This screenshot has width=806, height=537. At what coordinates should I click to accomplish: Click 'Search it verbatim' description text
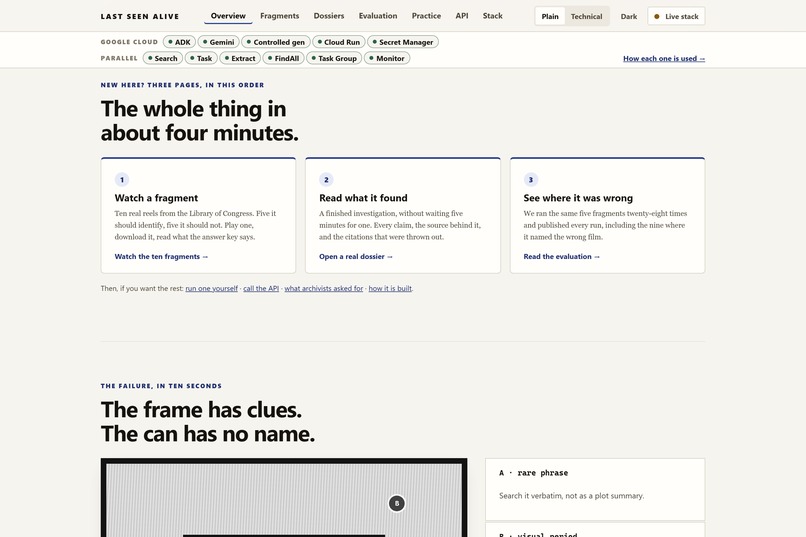[572, 496]
